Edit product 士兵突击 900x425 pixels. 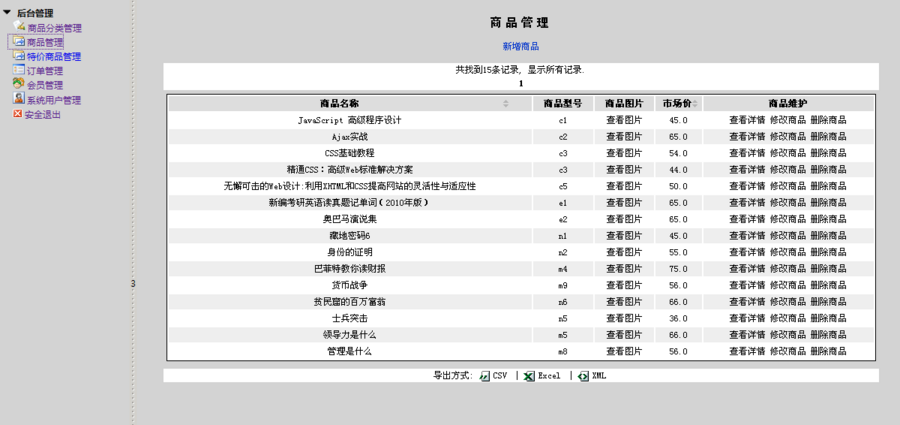788,319
